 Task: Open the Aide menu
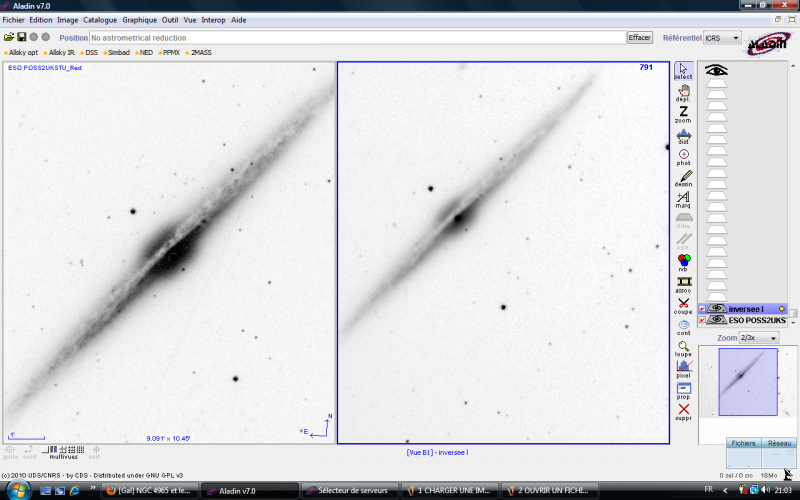(x=239, y=20)
